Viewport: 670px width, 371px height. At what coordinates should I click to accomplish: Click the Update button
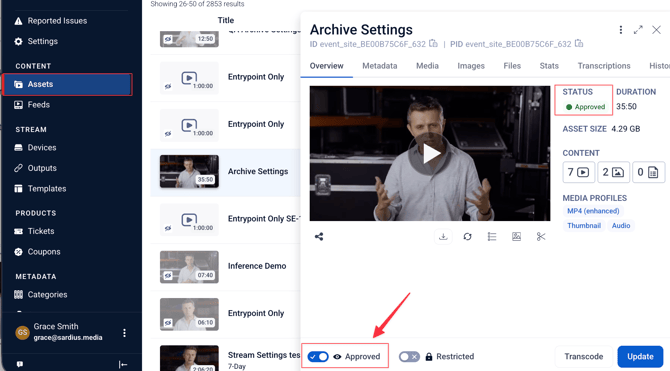640,356
